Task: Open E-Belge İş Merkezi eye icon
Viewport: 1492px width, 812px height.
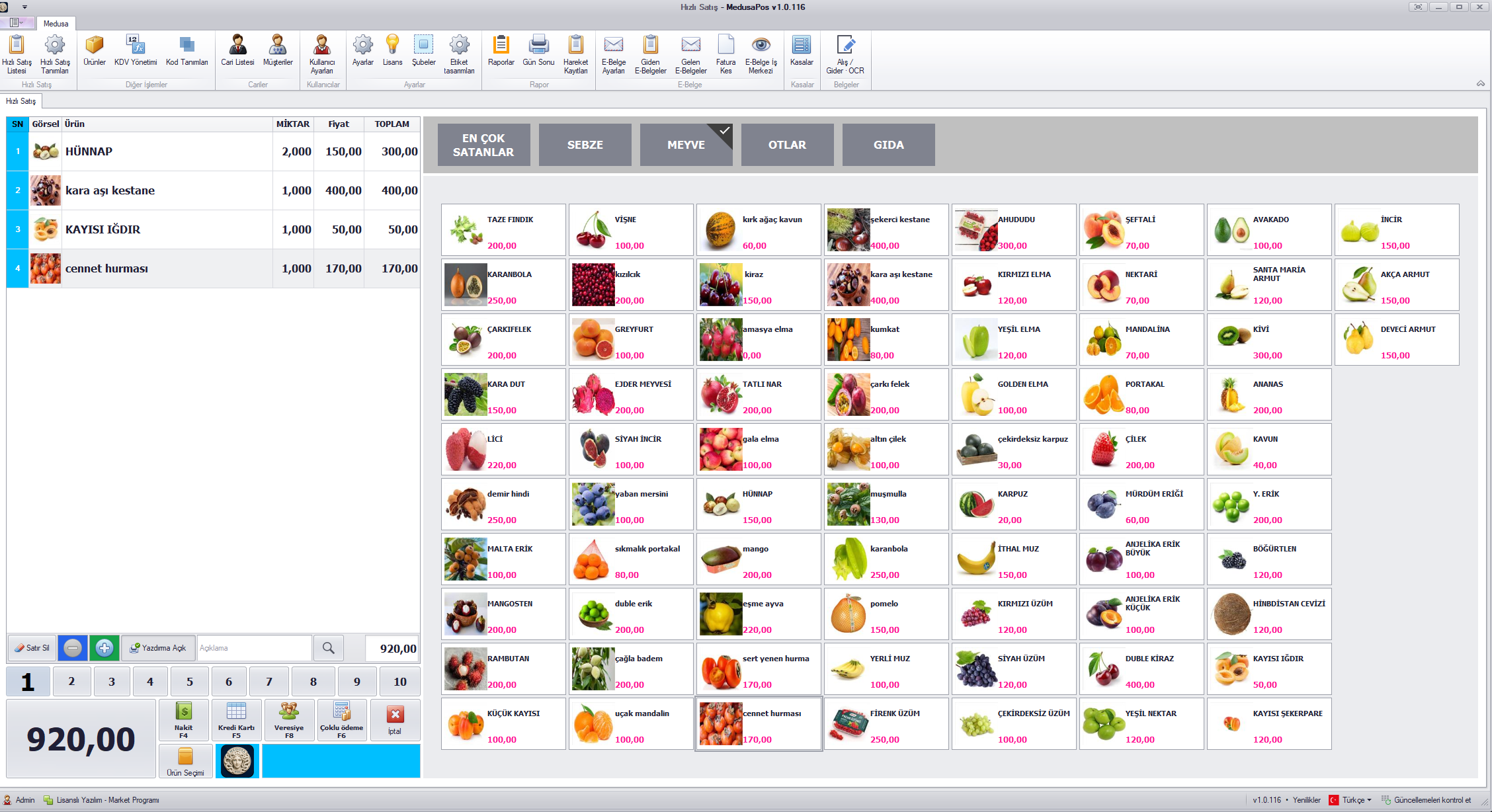Action: pos(761,54)
